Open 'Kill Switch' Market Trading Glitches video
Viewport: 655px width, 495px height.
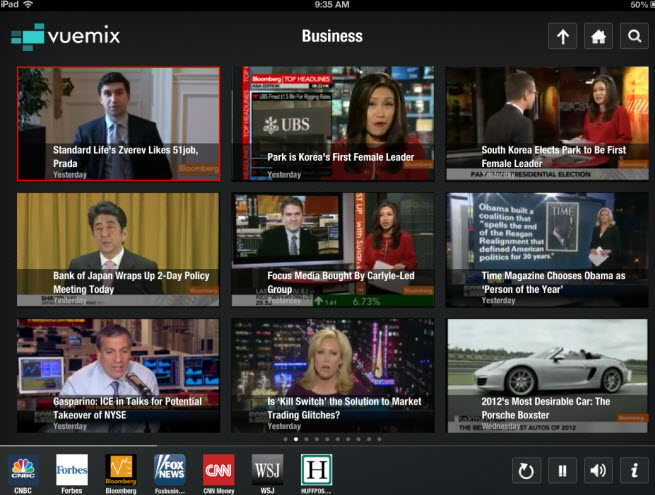click(x=333, y=376)
